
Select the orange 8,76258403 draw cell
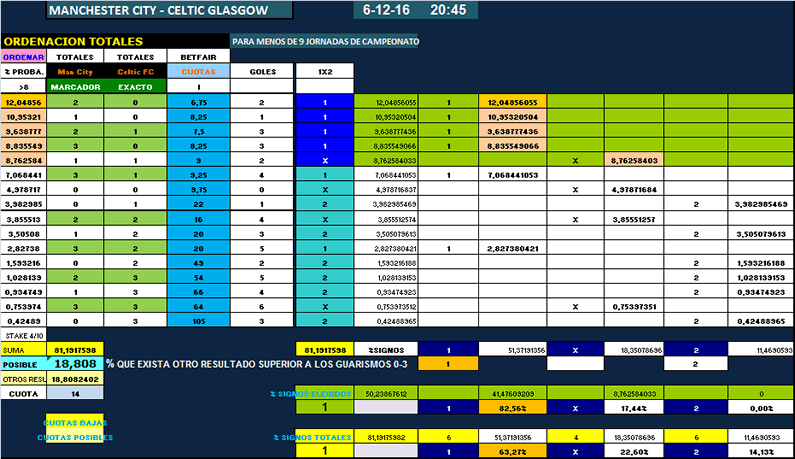coord(634,160)
